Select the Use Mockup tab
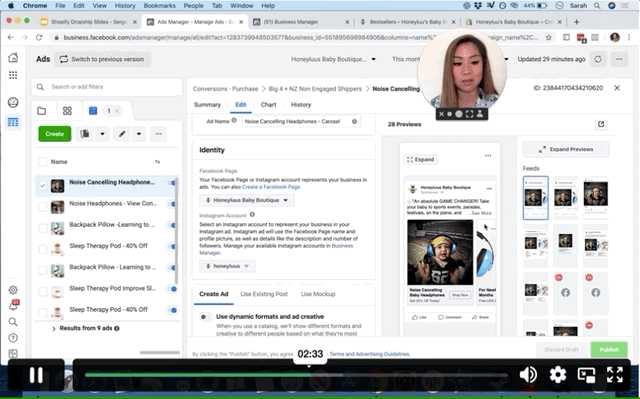Image resolution: width=640 pixels, height=399 pixels. pos(318,294)
